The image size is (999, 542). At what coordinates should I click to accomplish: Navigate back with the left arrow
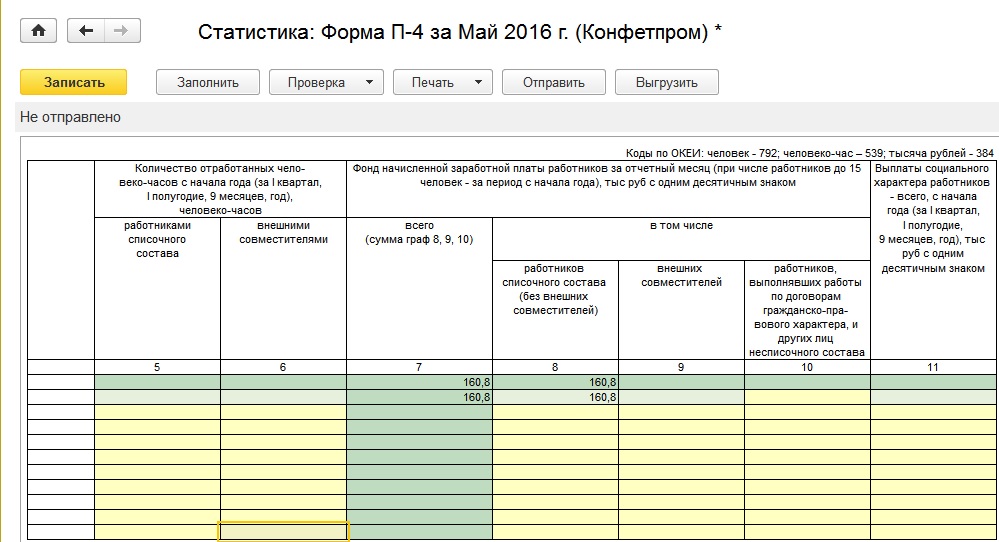tap(85, 31)
